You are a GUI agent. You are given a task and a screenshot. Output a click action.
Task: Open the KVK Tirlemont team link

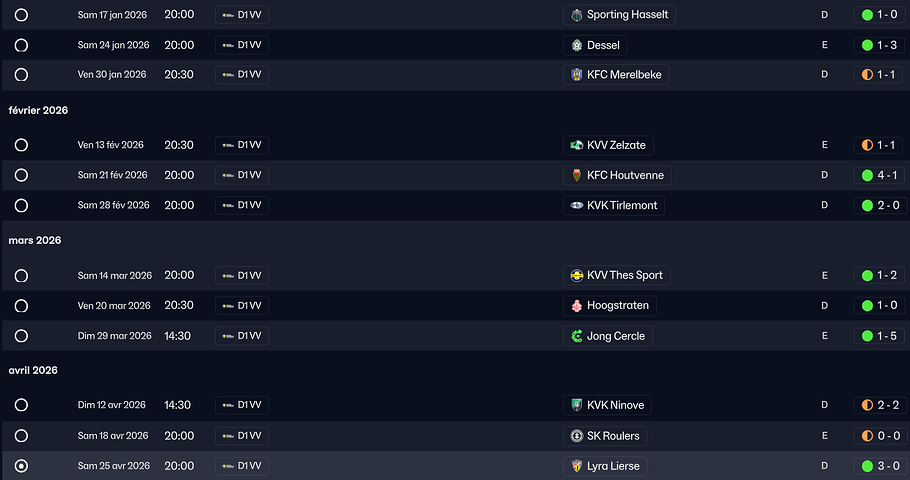point(624,205)
